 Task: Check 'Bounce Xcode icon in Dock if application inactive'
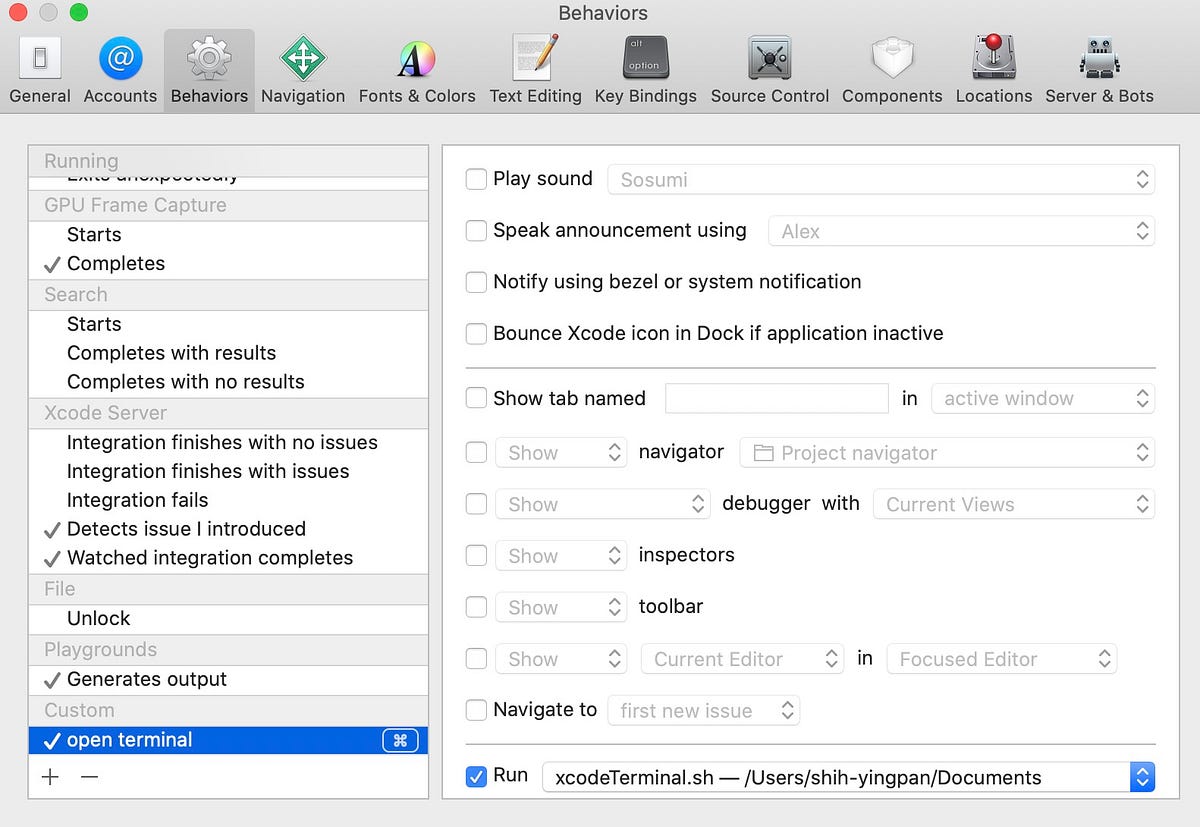[x=476, y=333]
